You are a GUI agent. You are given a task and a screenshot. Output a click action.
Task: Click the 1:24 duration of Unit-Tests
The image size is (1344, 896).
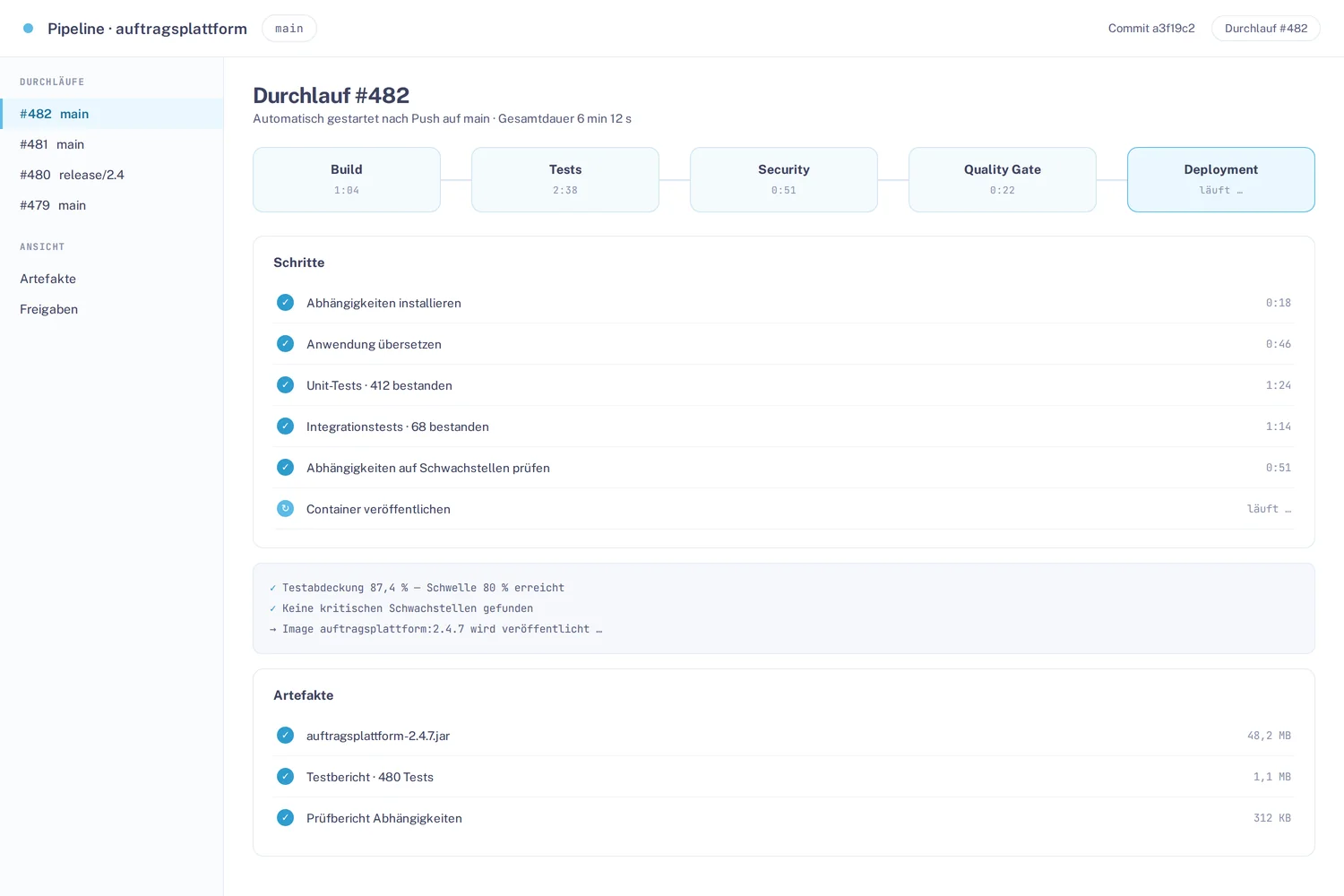1279,385
